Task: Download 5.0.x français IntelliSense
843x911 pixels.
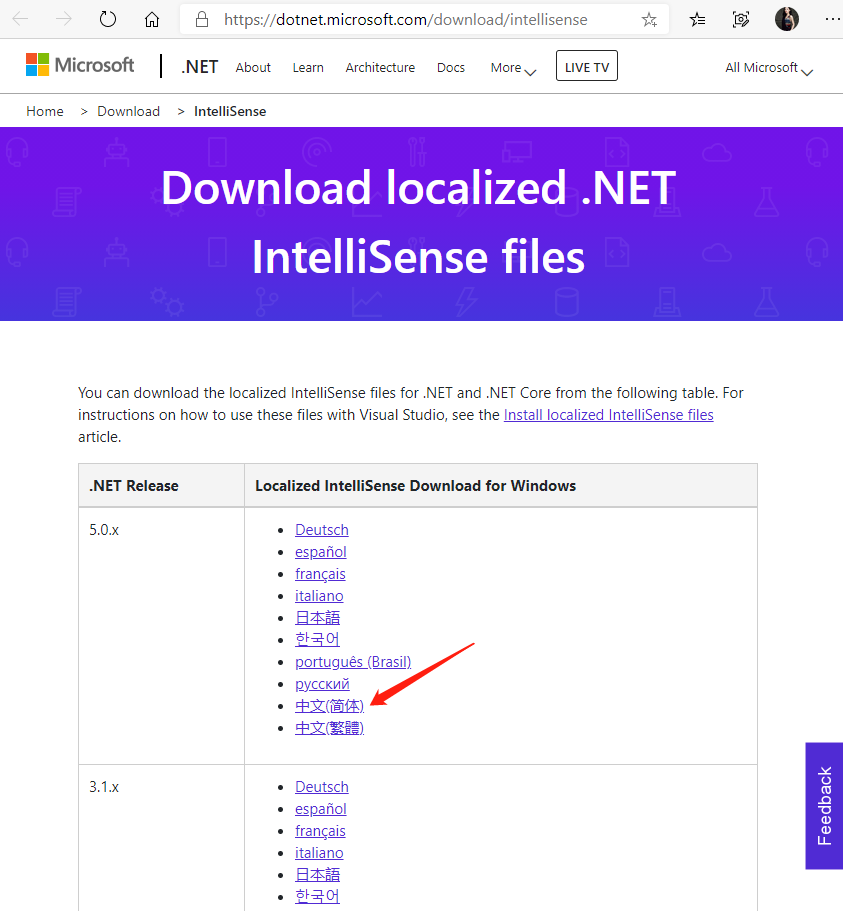Action: (320, 574)
